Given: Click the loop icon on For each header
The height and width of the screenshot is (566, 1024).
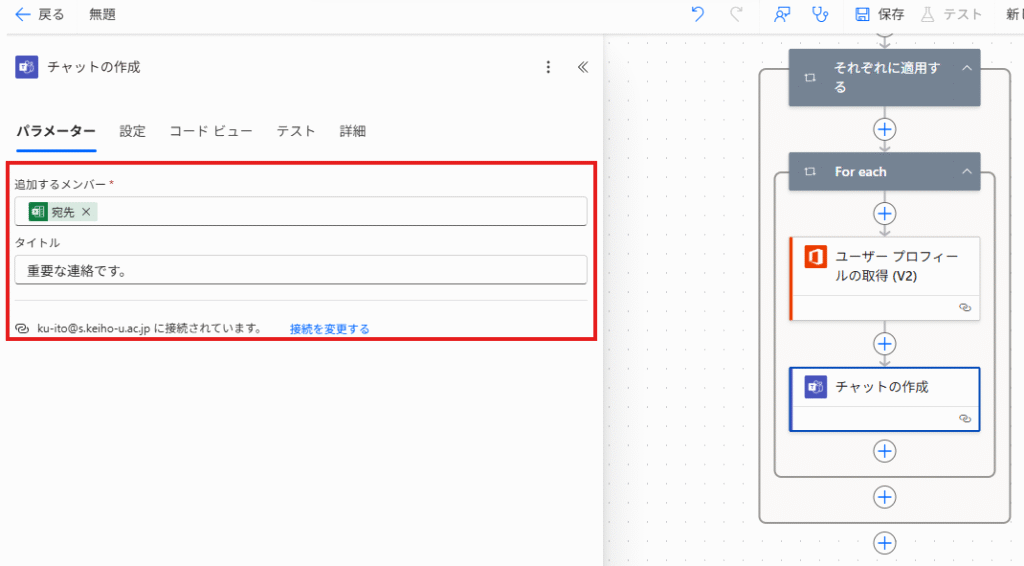Looking at the screenshot, I should (810, 172).
